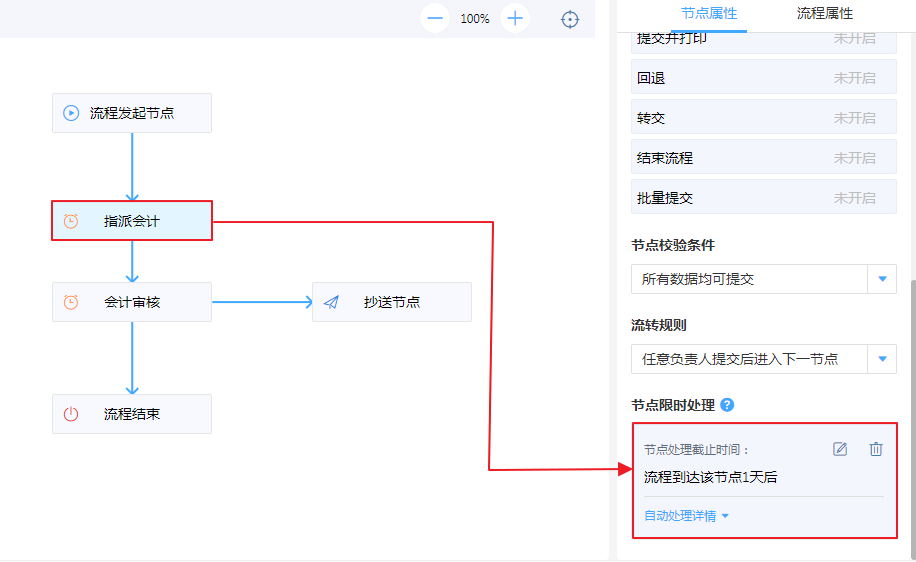Viewport: 916px width, 562px height.
Task: Switch to the 节点属性 tab
Action: 709,14
